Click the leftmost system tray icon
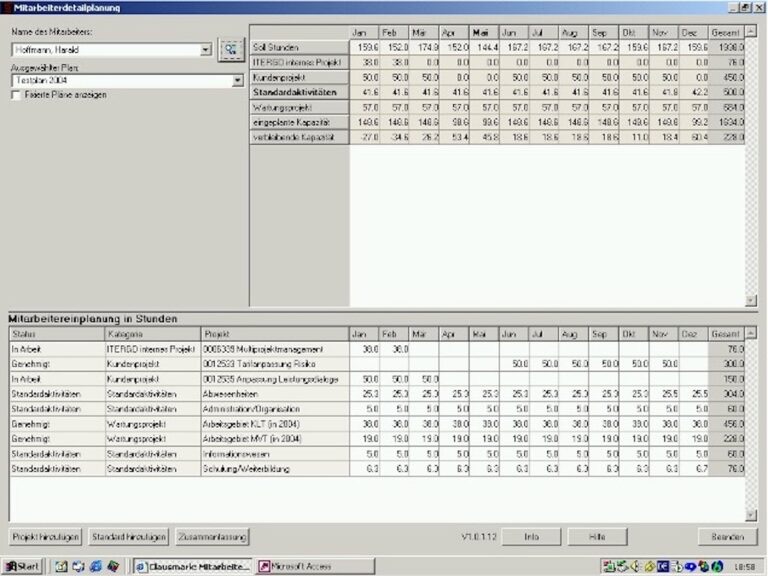Viewport: 768px width, 576px height. click(608, 566)
